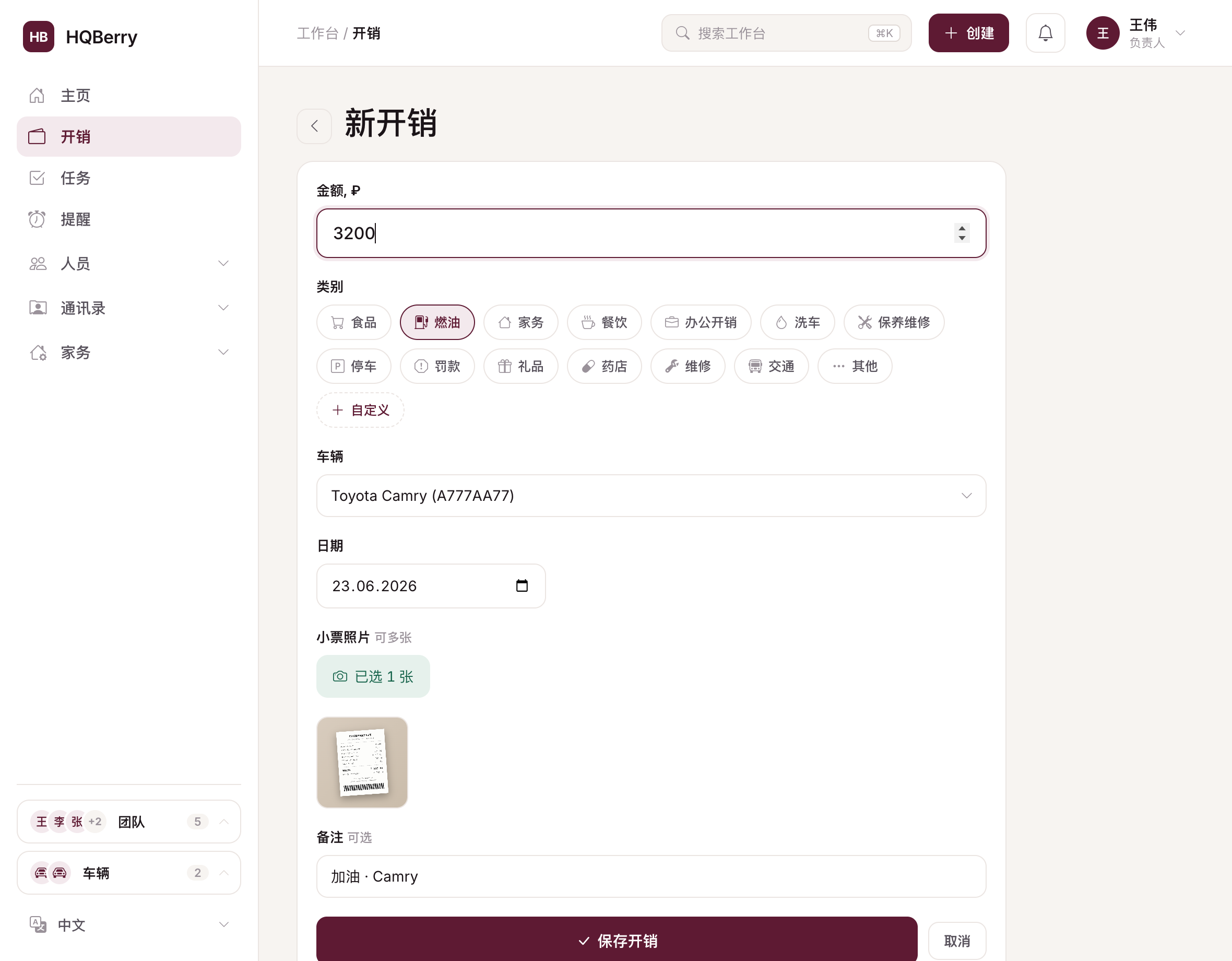Click the 创建 button

pyautogui.click(x=968, y=33)
